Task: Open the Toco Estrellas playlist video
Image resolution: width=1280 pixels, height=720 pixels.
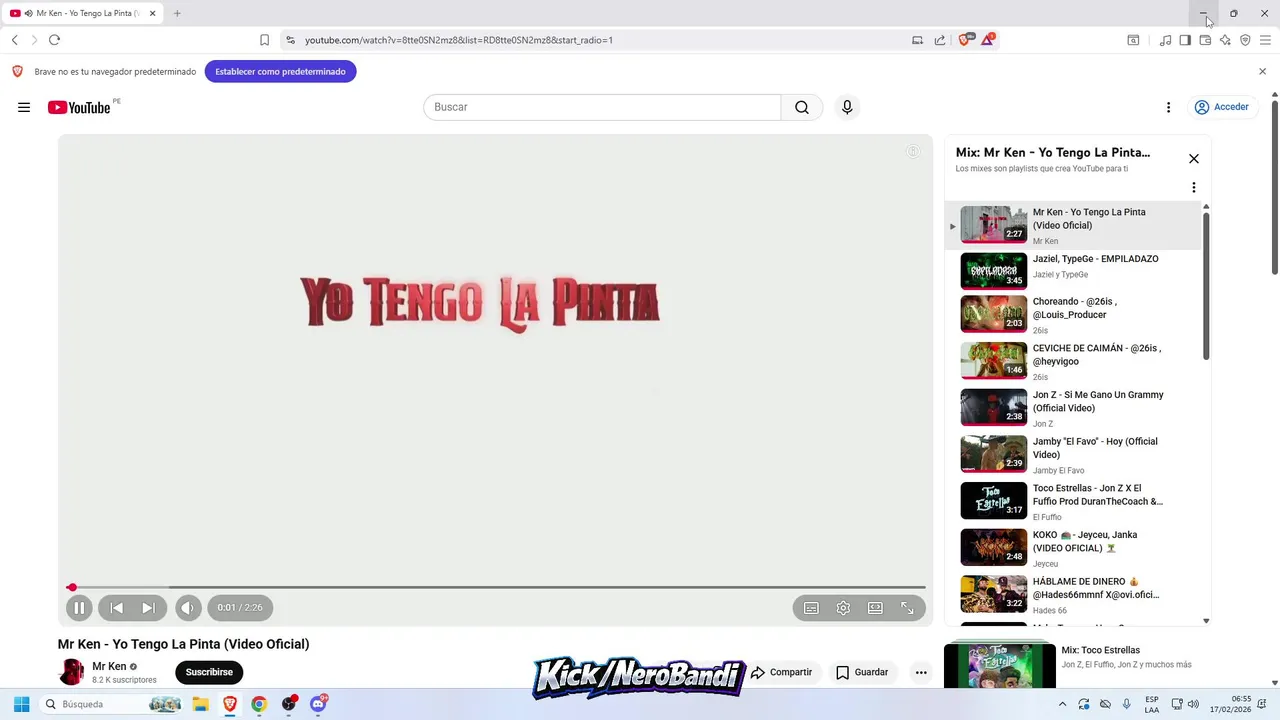Action: pyautogui.click(x=1073, y=501)
